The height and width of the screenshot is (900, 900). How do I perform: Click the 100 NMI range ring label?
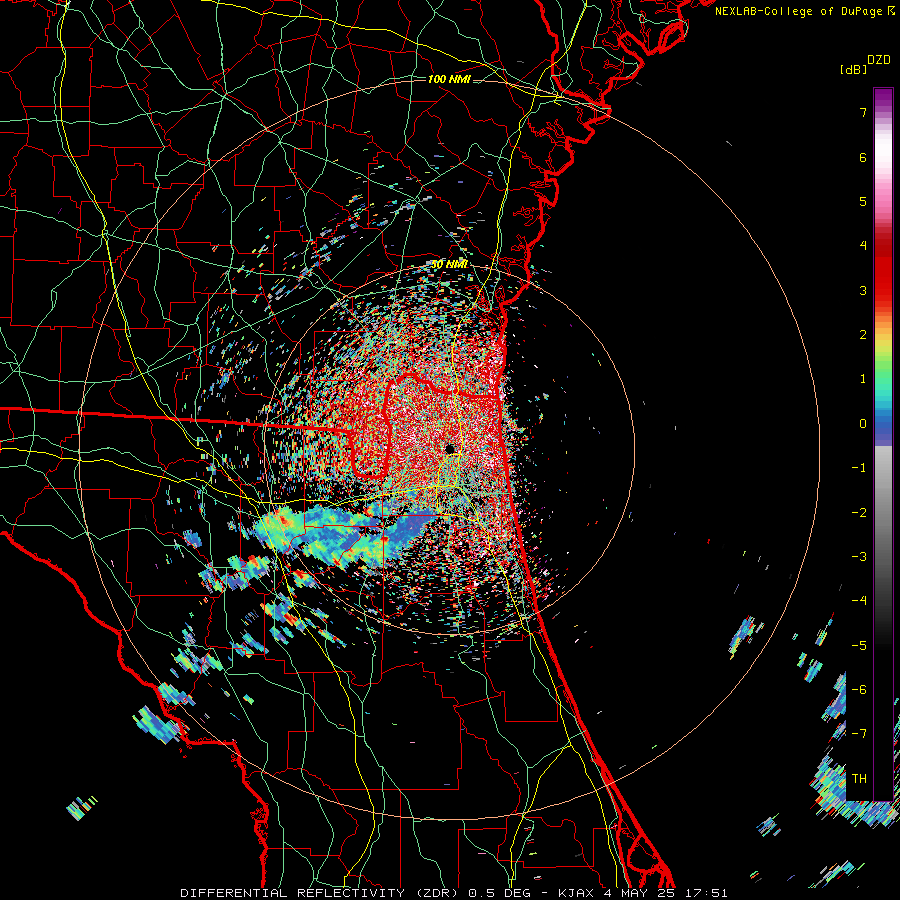[449, 79]
